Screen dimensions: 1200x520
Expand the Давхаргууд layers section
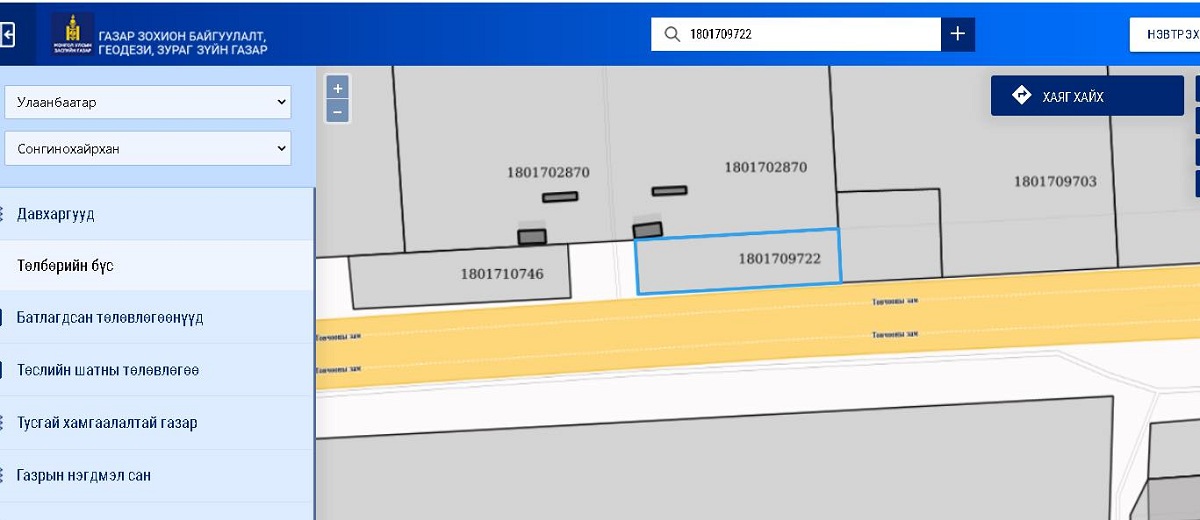(x=56, y=214)
